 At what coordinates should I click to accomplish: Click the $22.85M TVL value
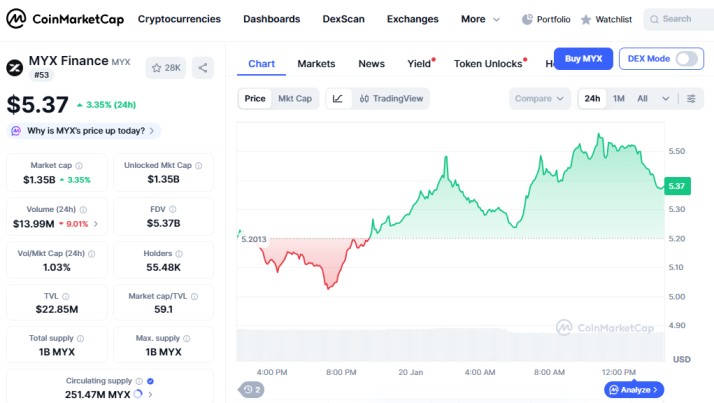click(57, 309)
